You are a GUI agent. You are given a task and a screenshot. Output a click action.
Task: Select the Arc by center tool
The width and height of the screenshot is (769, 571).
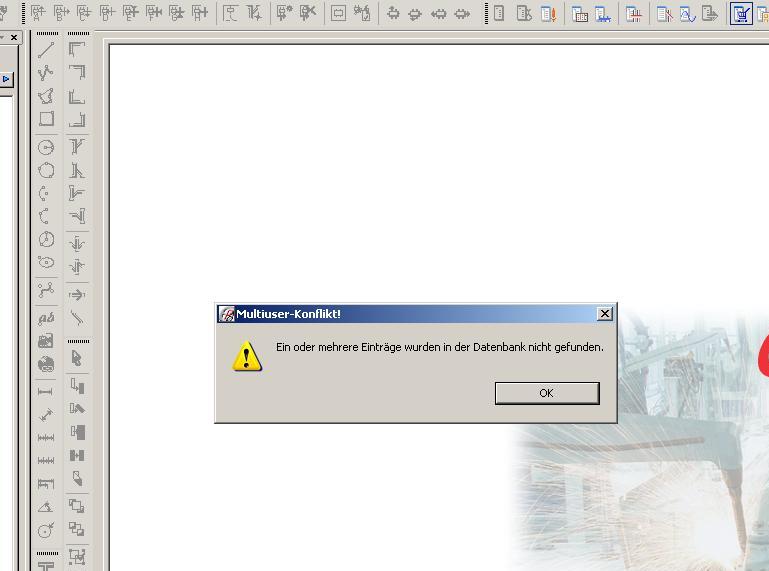tap(46, 193)
